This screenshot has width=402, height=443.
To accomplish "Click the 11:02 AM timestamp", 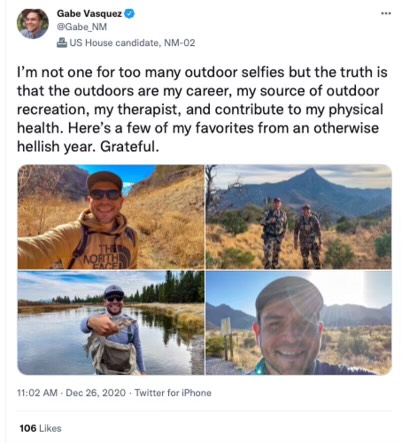I will point(37,393).
